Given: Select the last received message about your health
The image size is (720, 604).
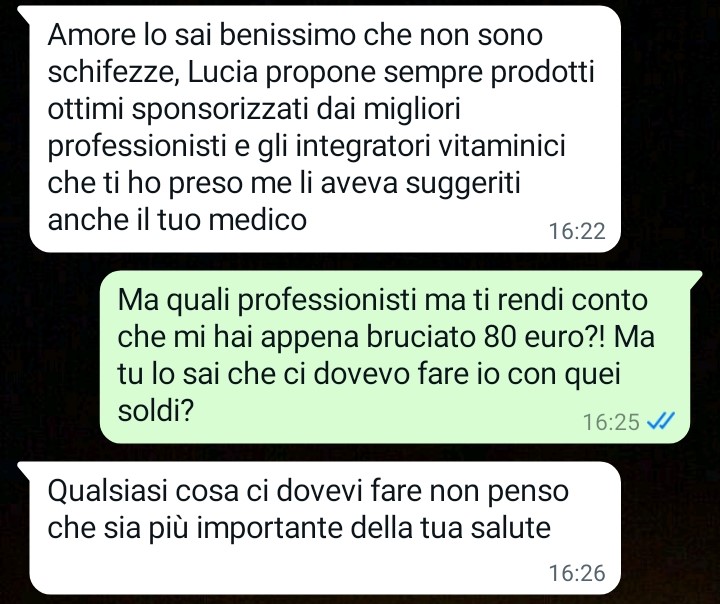Looking at the screenshot, I should [325, 528].
